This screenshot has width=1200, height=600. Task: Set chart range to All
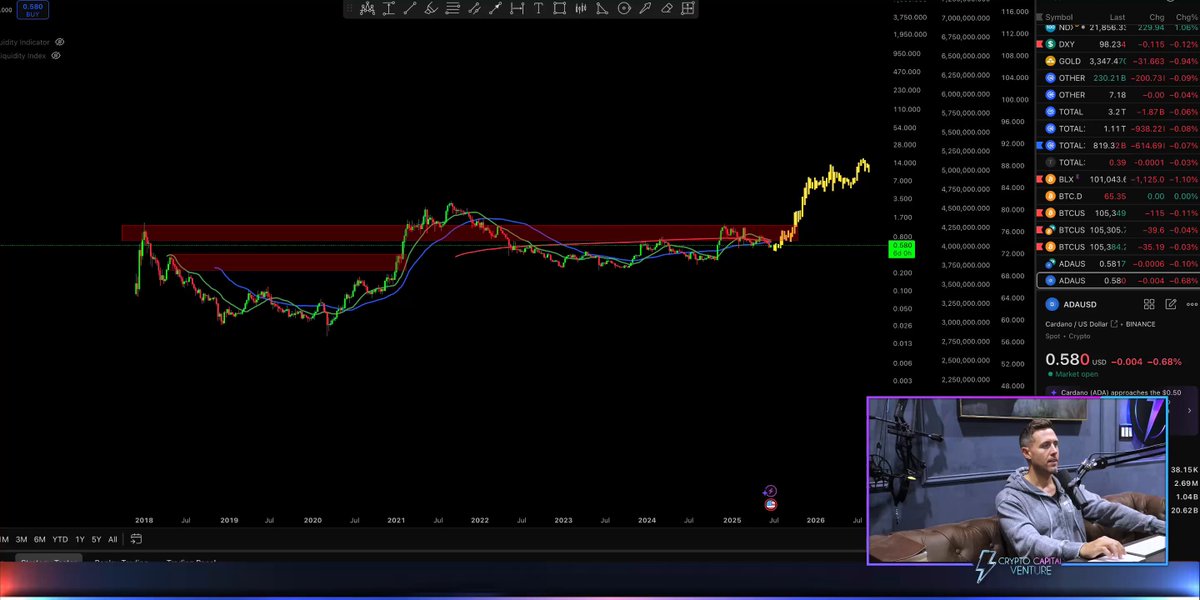click(112, 539)
